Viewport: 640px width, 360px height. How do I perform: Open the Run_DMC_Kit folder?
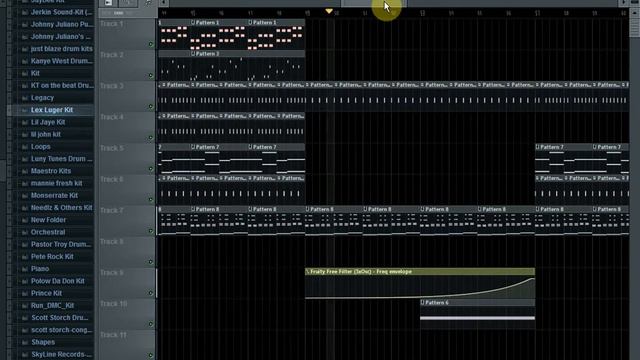tap(53, 305)
